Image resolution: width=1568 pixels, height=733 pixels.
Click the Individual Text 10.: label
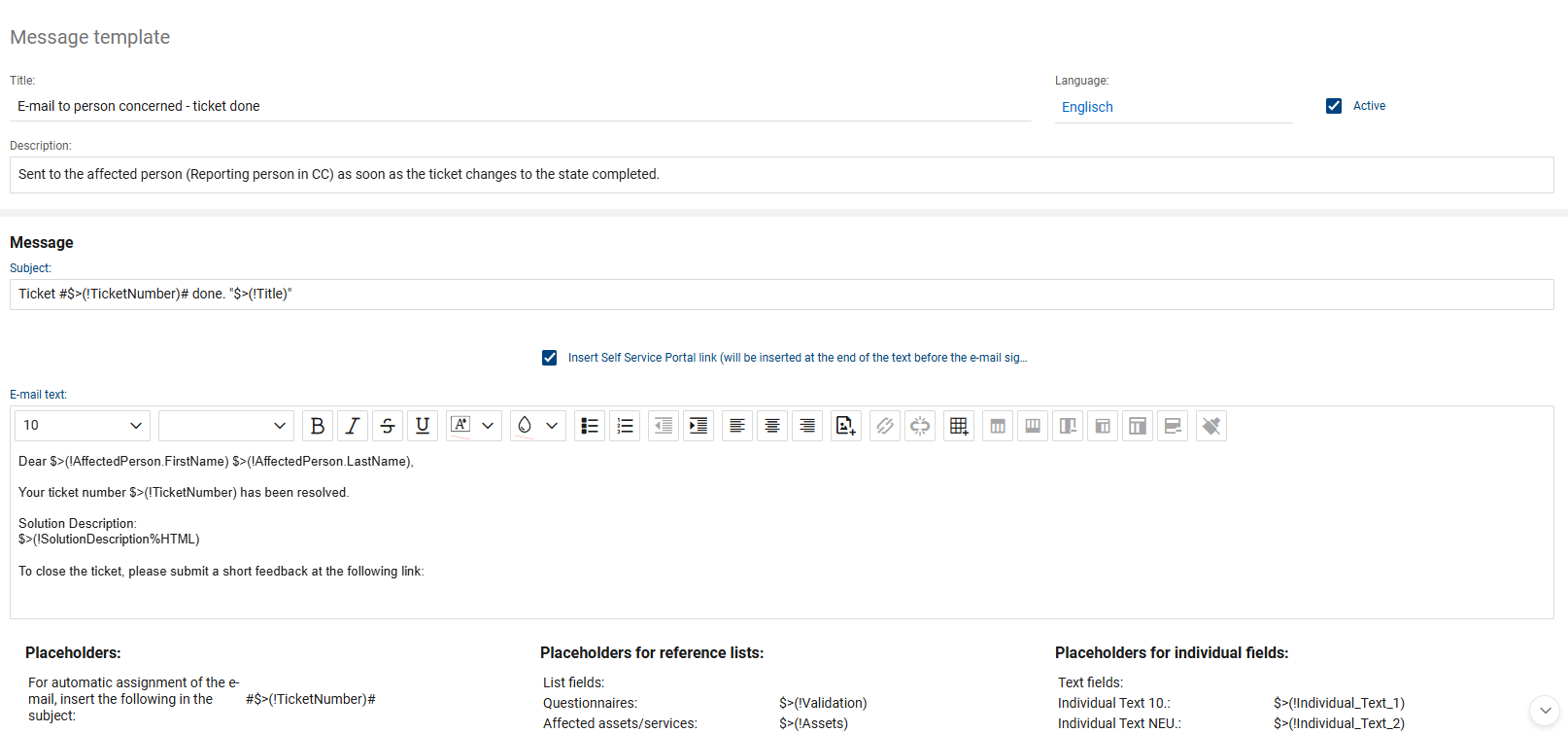pos(1114,703)
